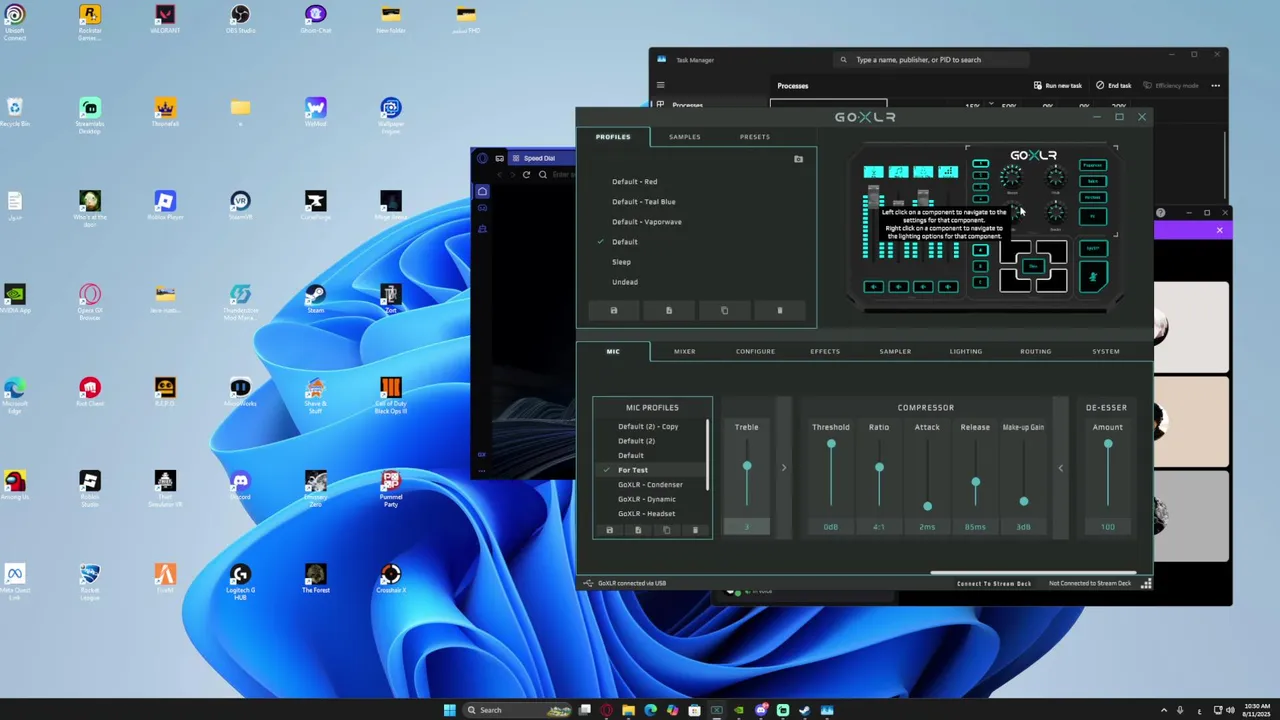Create a new profile in Profiles panel
Viewport: 1280px width, 720px height.
coord(669,310)
